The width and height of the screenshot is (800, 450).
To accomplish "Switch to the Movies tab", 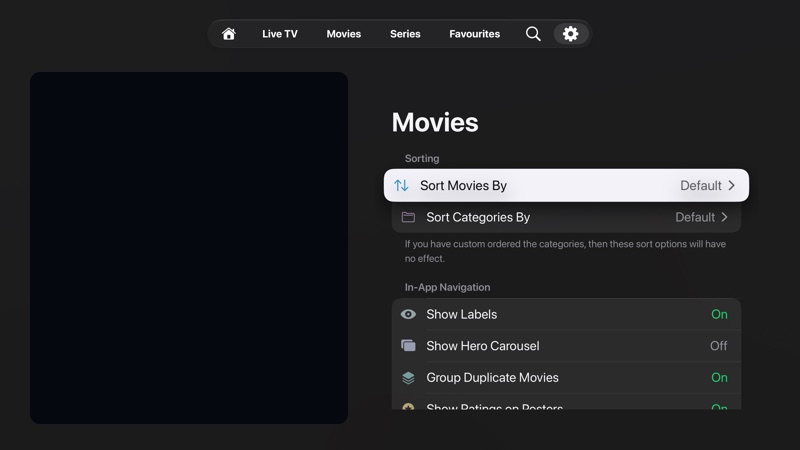I will [343, 34].
